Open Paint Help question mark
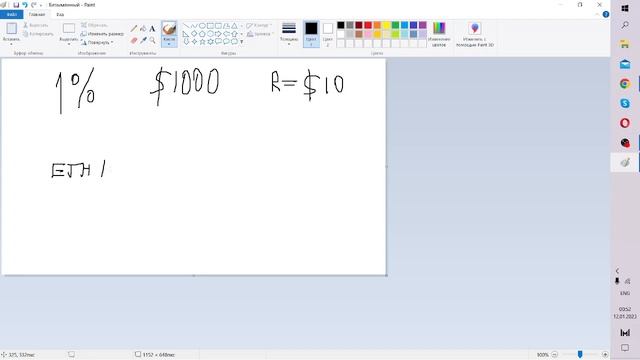 [x=606, y=14]
